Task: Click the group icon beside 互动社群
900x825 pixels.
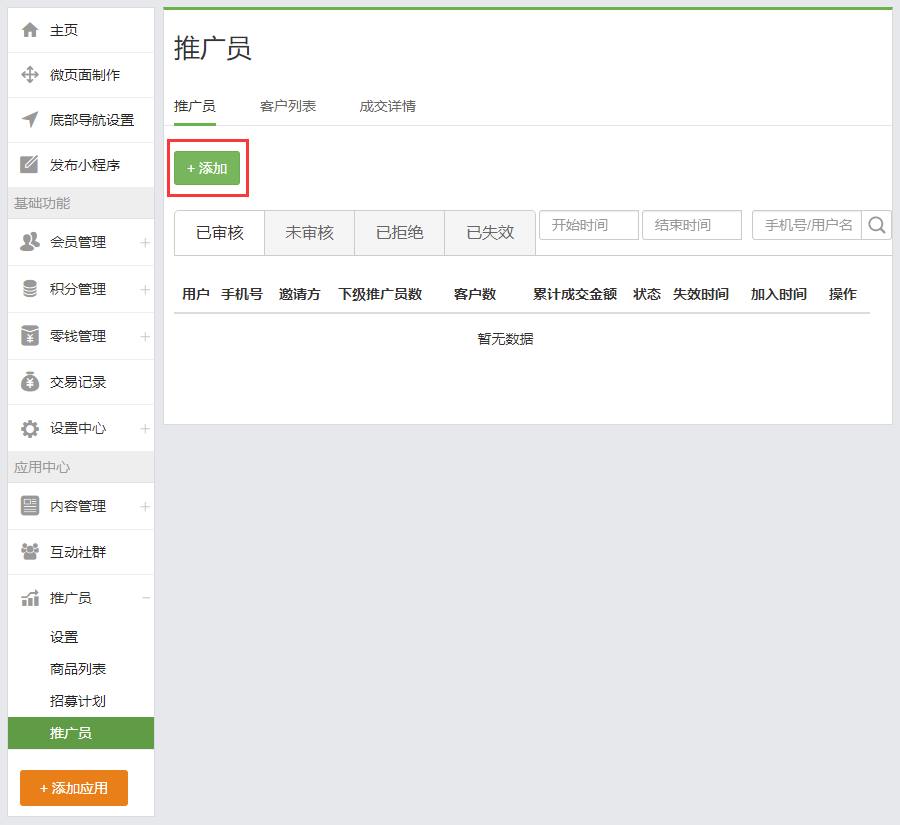Action: (x=30, y=551)
